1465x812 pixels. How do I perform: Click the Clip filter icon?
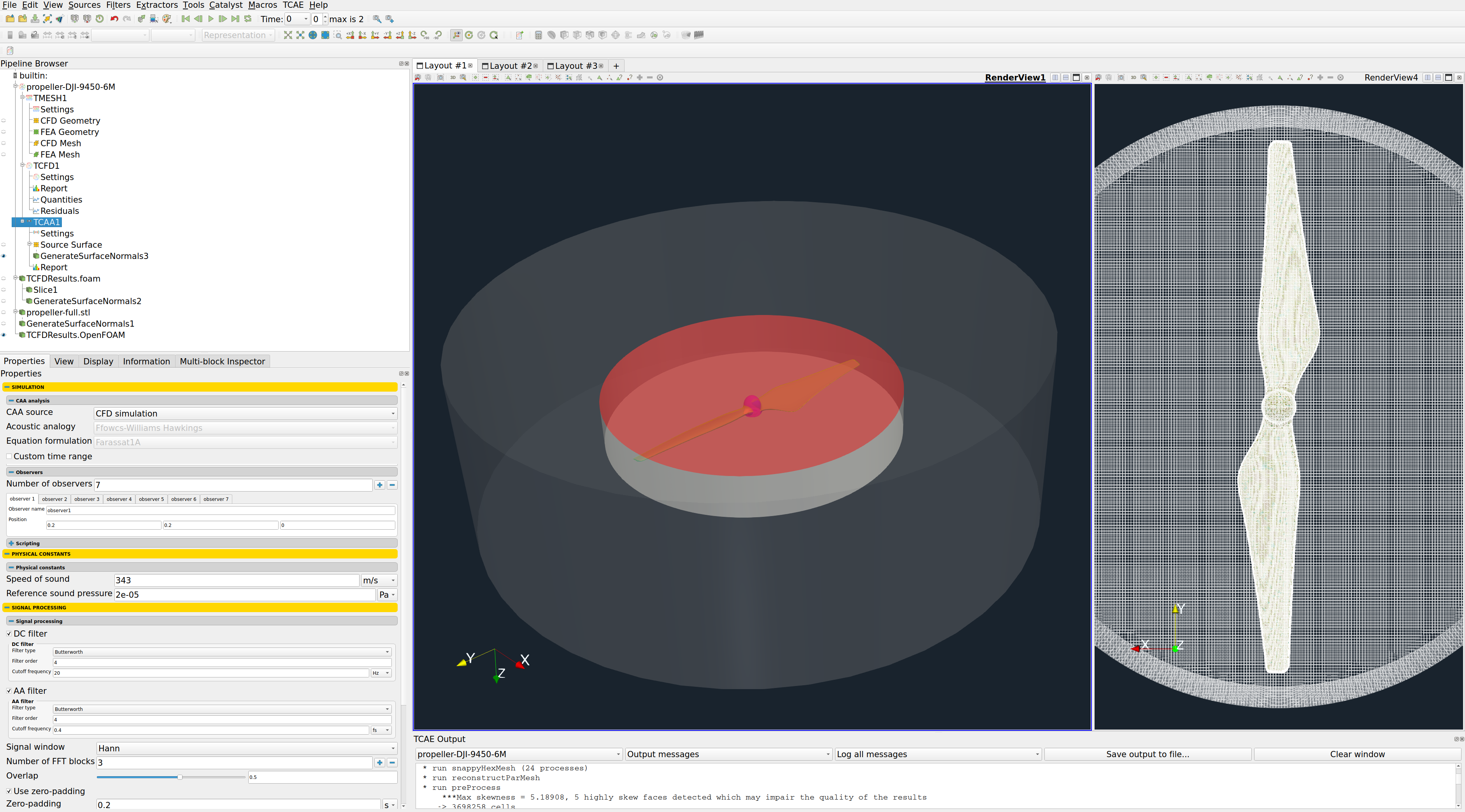[564, 35]
